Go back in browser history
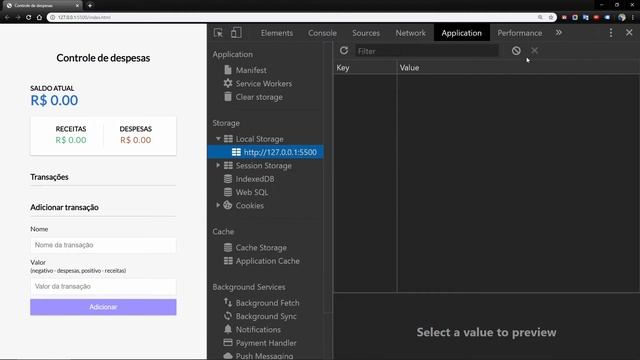Viewport: 640px width, 360px height. click(7, 18)
